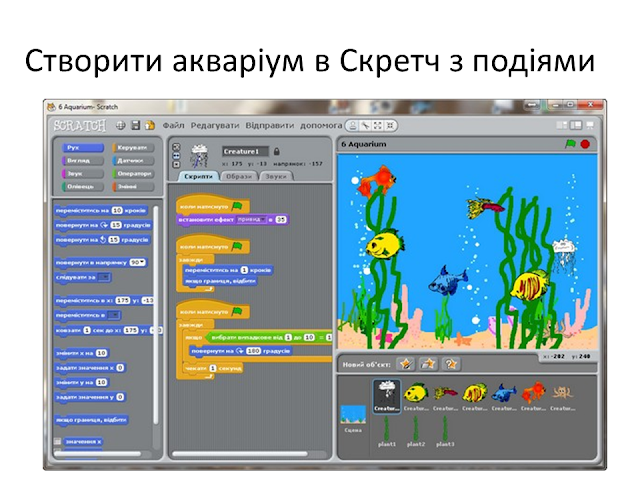This screenshot has height=480, width=640.
Task: Open effect dropdown in встановити ефект block
Action: click(251, 220)
